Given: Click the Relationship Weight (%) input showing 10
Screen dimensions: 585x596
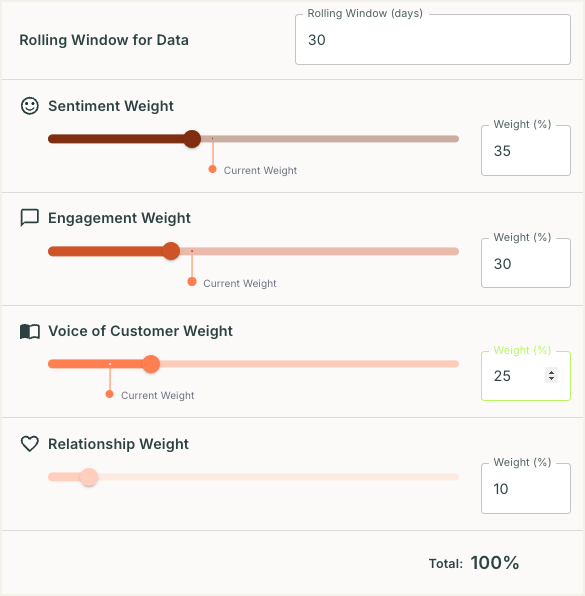Looking at the screenshot, I should tap(526, 488).
